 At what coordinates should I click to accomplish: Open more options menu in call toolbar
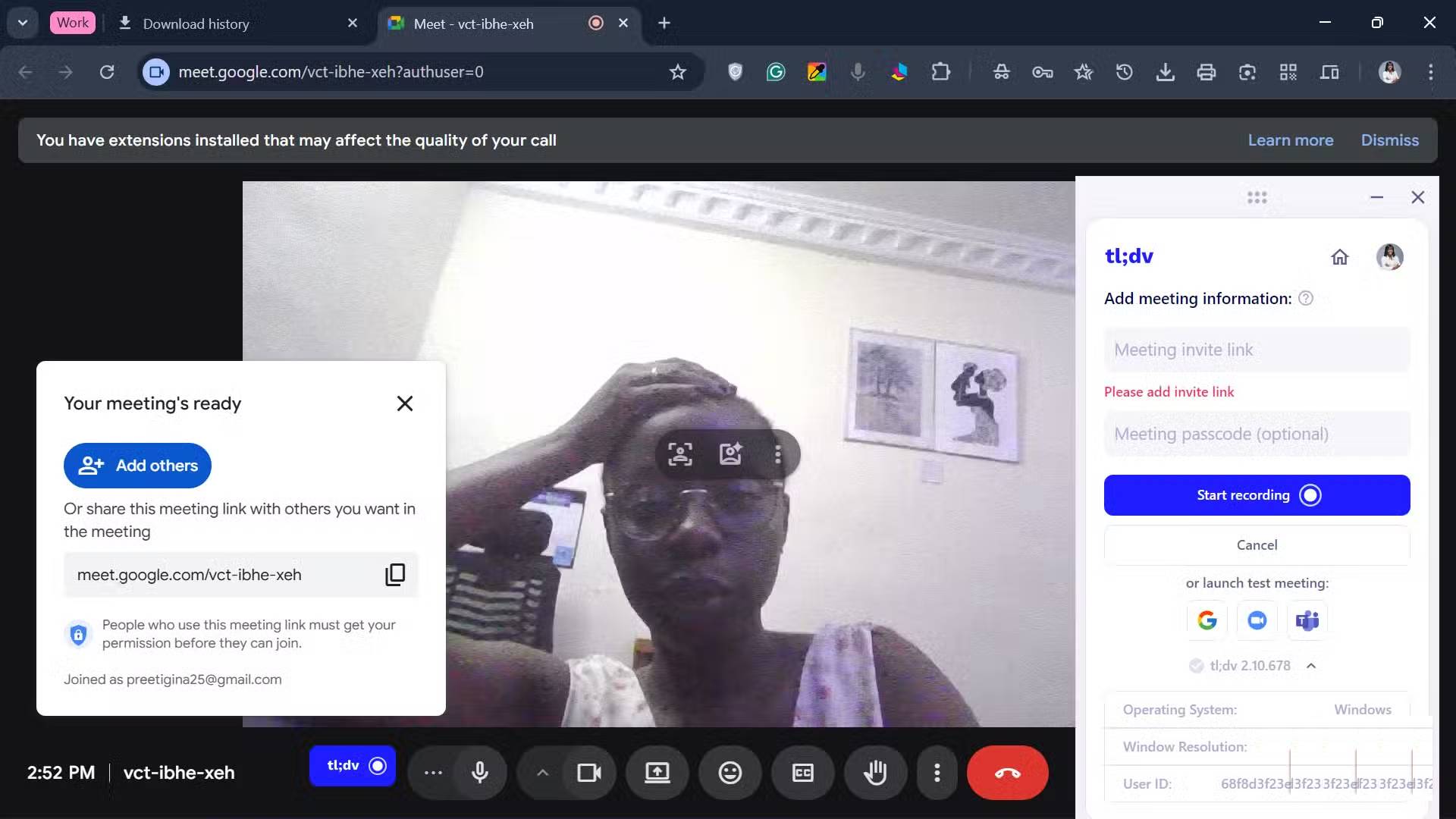coord(937,773)
